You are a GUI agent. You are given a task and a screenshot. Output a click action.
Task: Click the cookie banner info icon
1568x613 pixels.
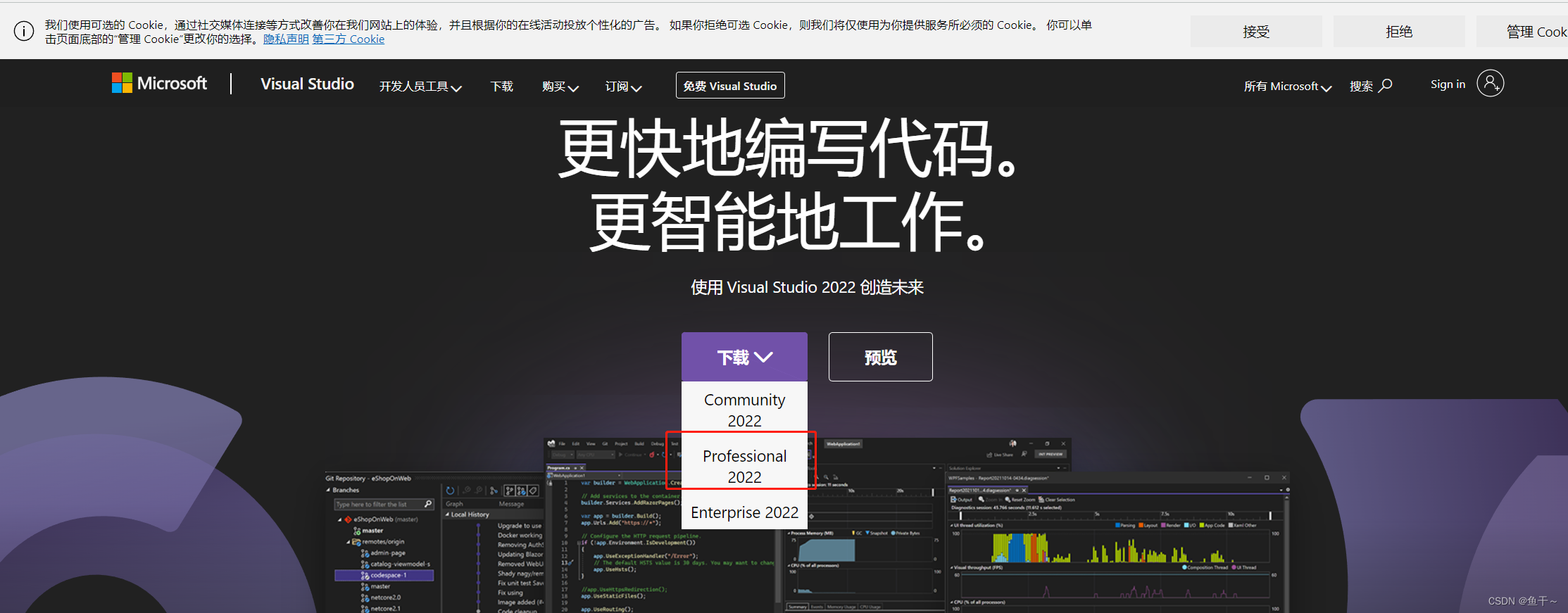click(24, 32)
